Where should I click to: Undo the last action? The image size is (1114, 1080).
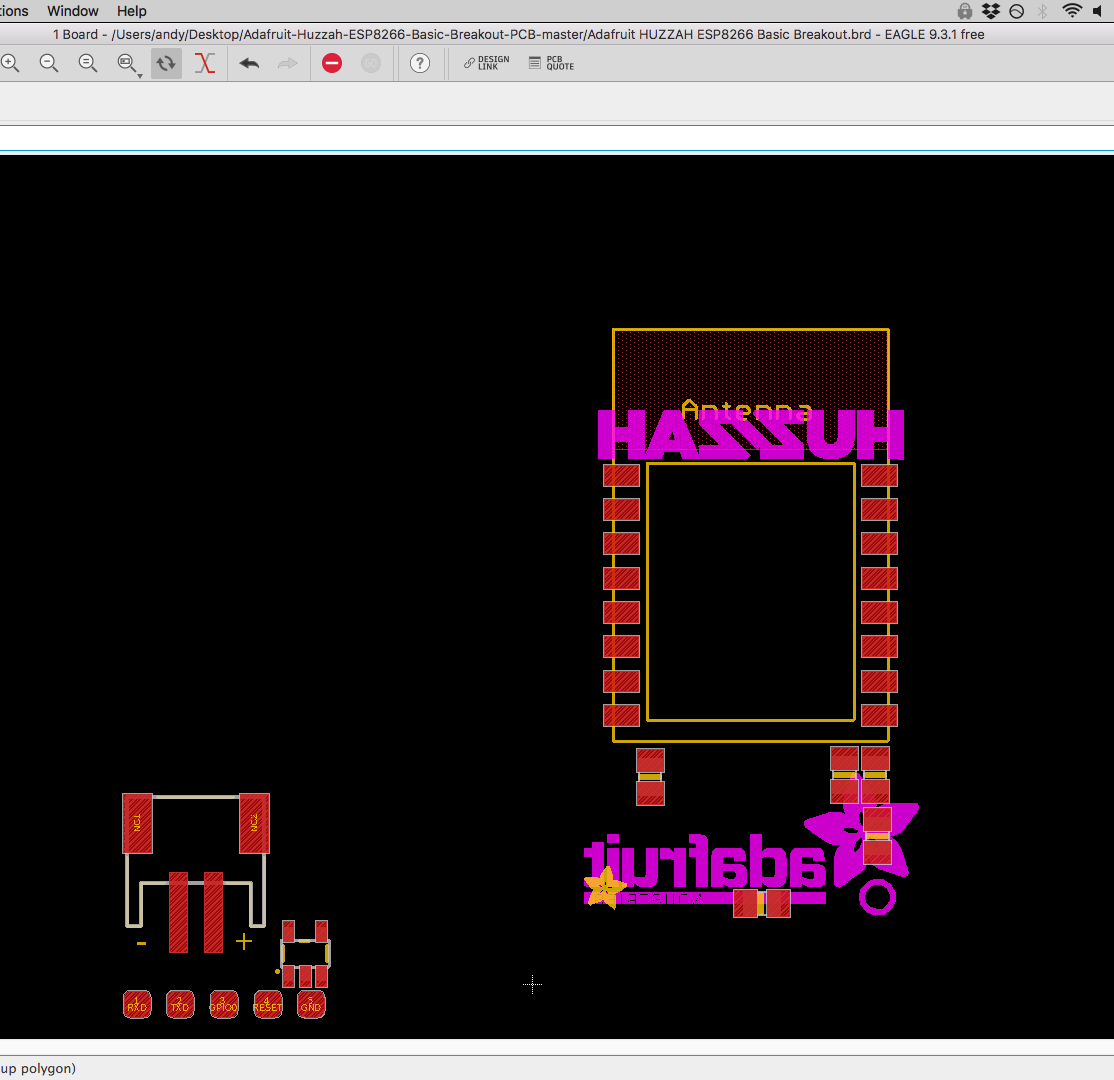249,63
